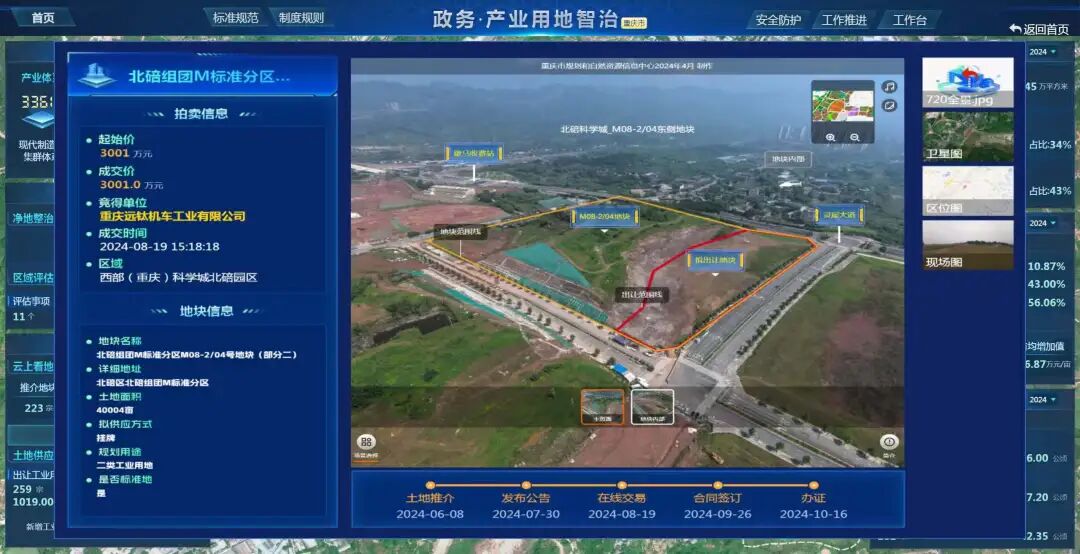Open the 制度规则 menu
The width and height of the screenshot is (1080, 554).
click(301, 18)
